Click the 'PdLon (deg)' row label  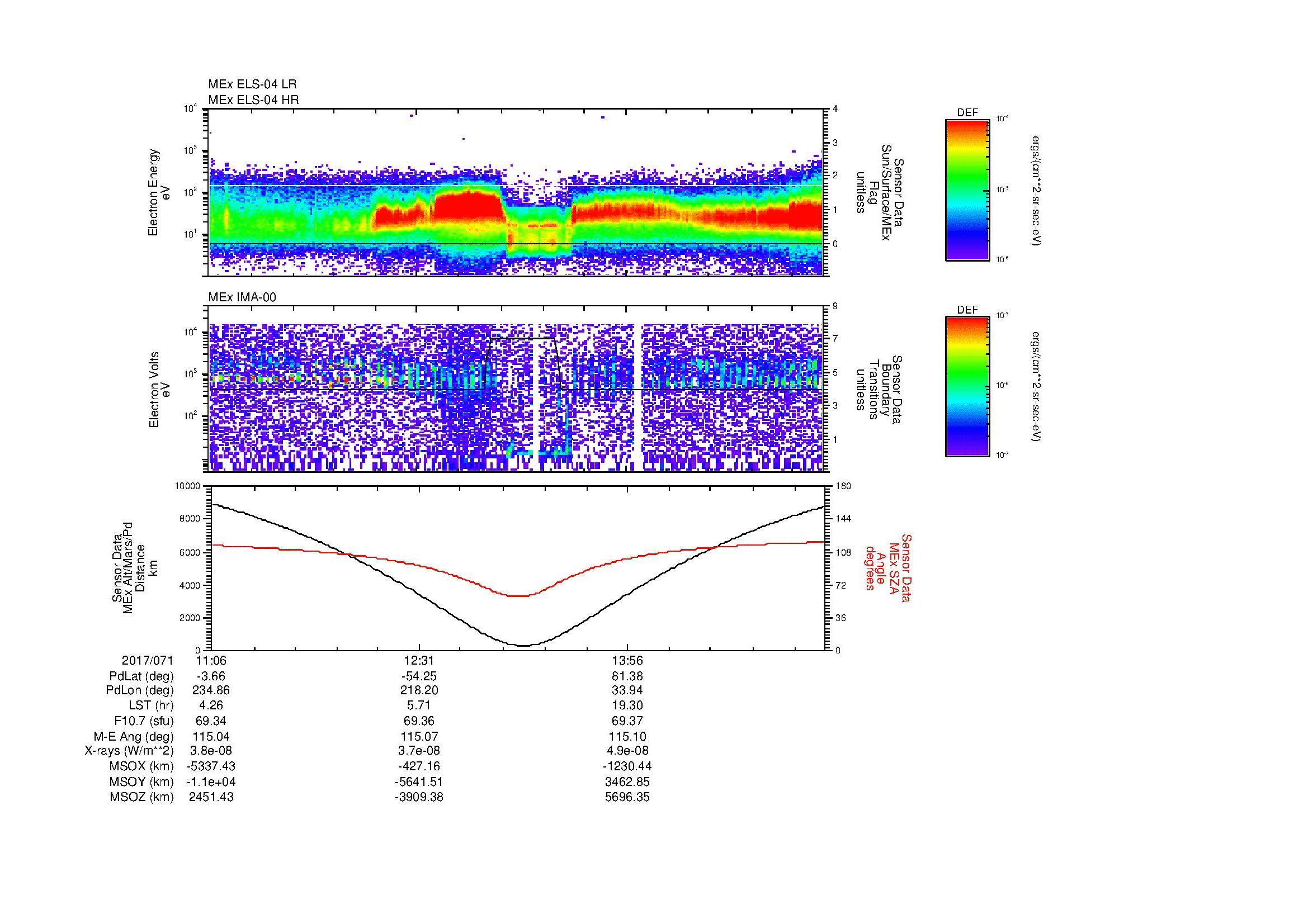click(x=140, y=690)
